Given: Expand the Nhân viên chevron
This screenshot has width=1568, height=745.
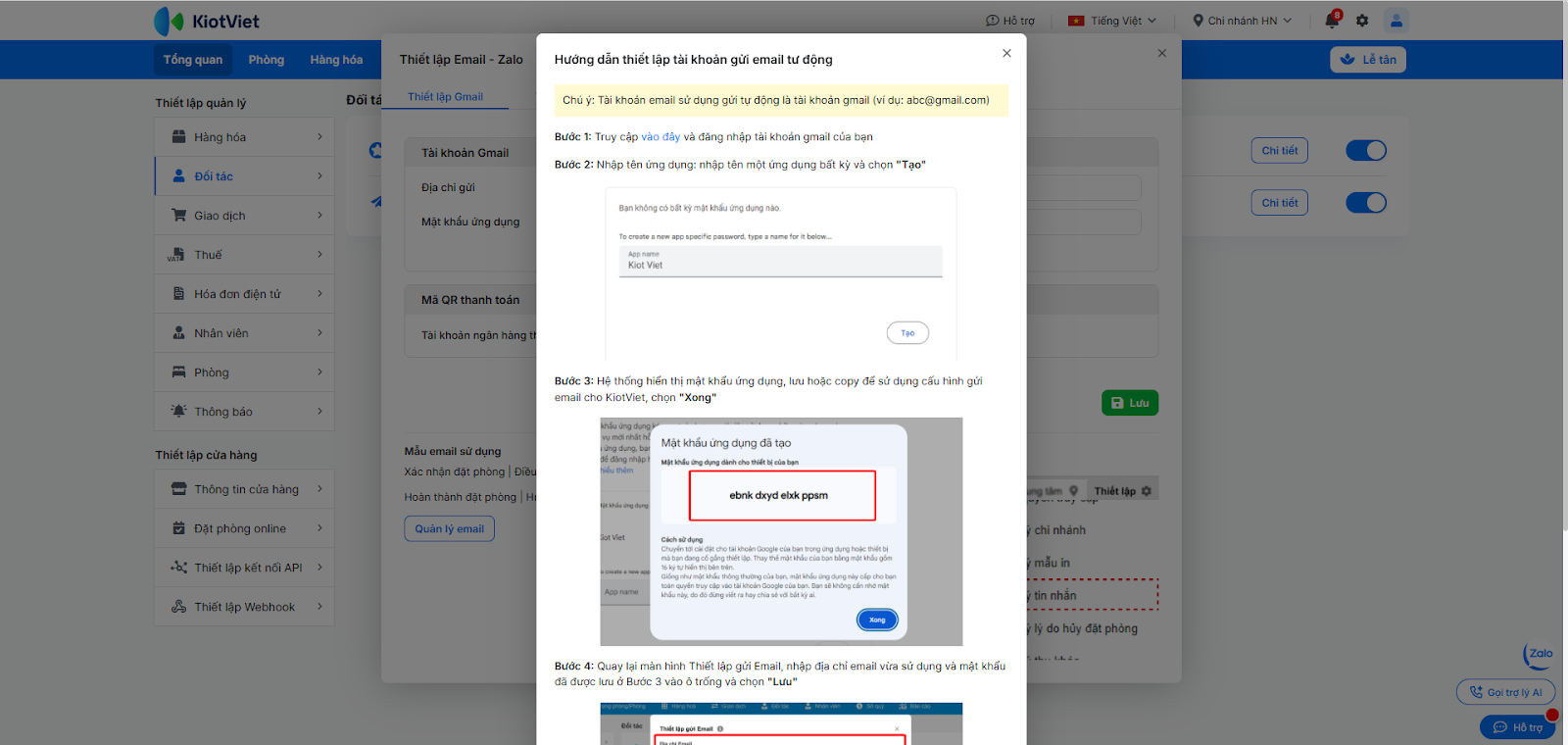Looking at the screenshot, I should click(320, 333).
